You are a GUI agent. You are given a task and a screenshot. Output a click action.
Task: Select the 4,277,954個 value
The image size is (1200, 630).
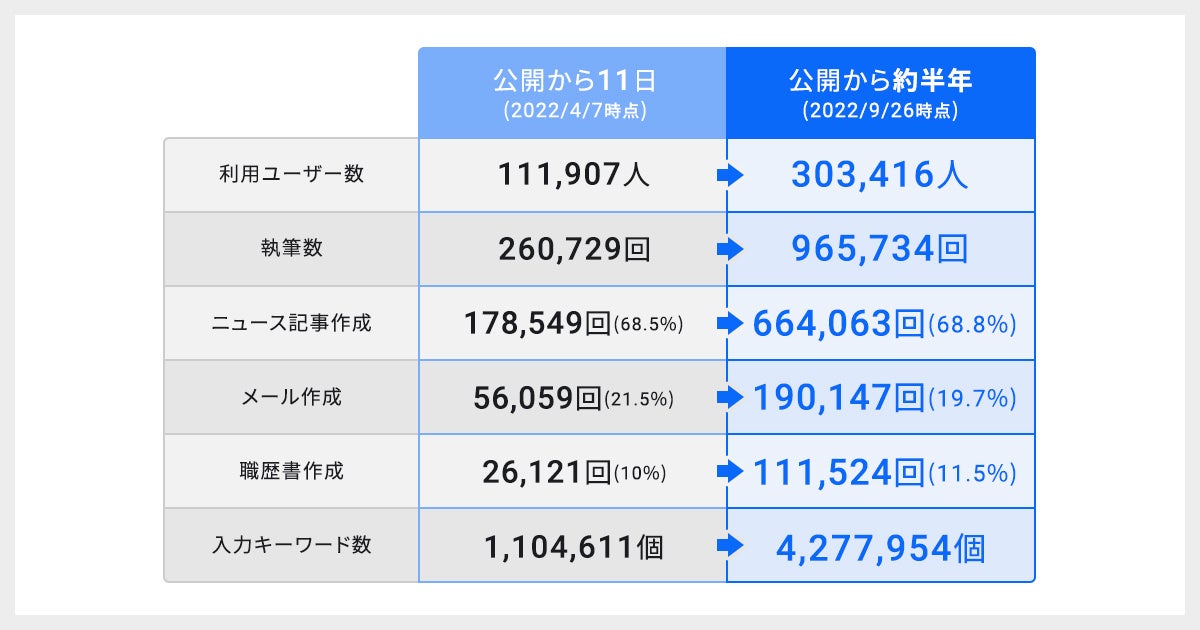(879, 547)
